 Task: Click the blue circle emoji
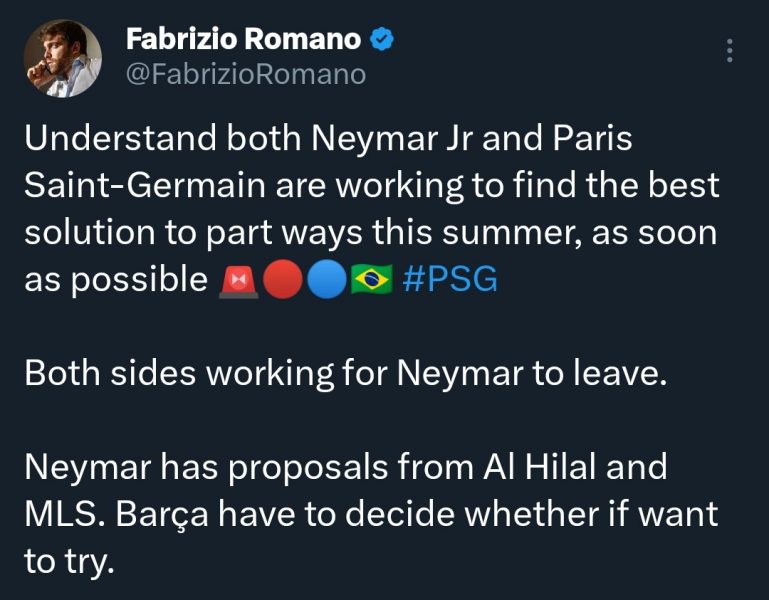point(326,281)
